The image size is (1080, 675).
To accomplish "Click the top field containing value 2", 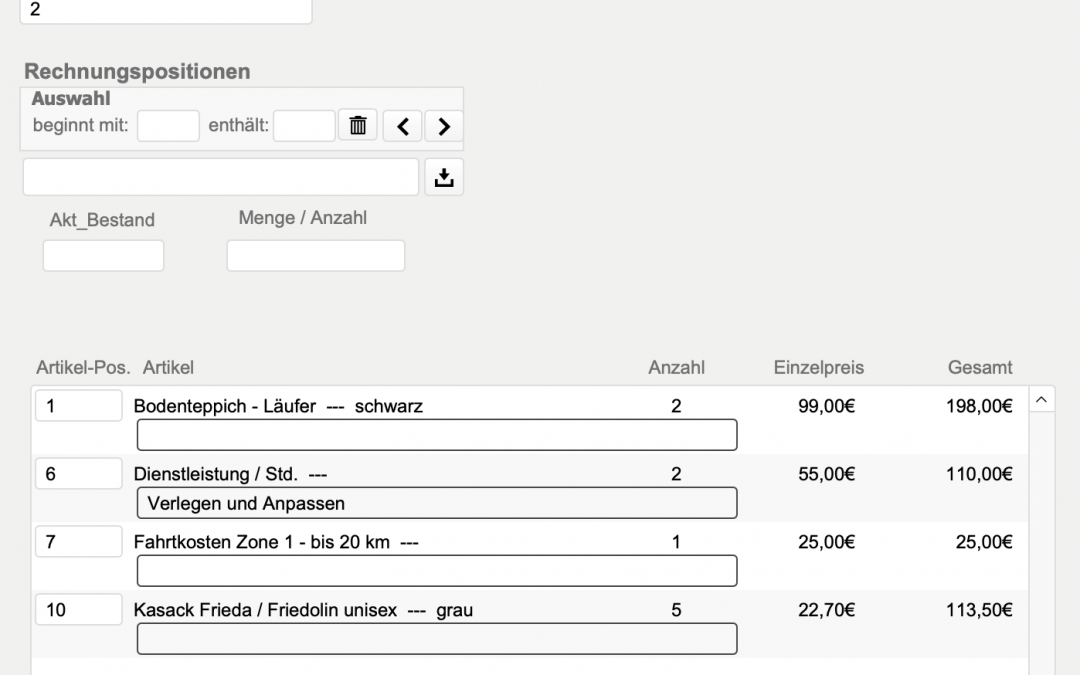I will pos(165,11).
